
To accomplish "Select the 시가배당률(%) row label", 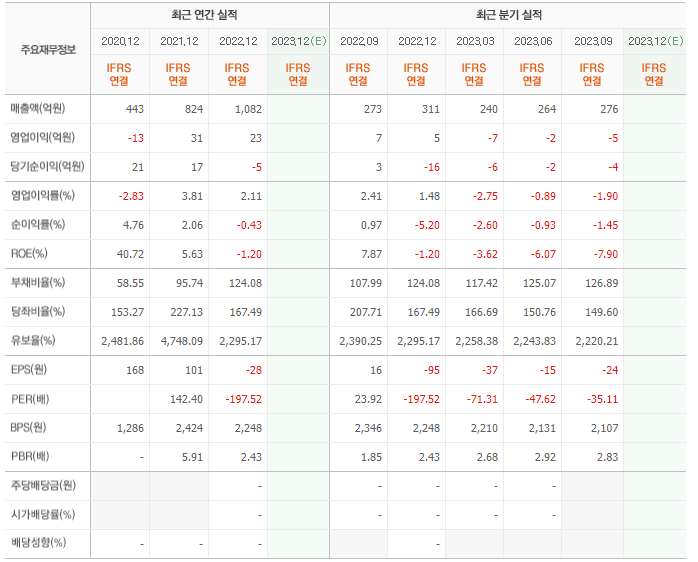I will point(43,515).
